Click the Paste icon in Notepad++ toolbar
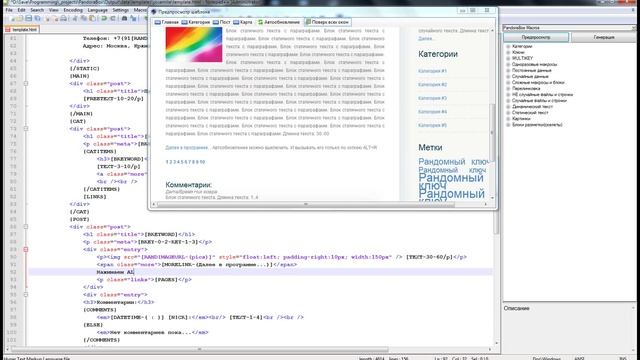The image size is (640, 360). coord(93,18)
